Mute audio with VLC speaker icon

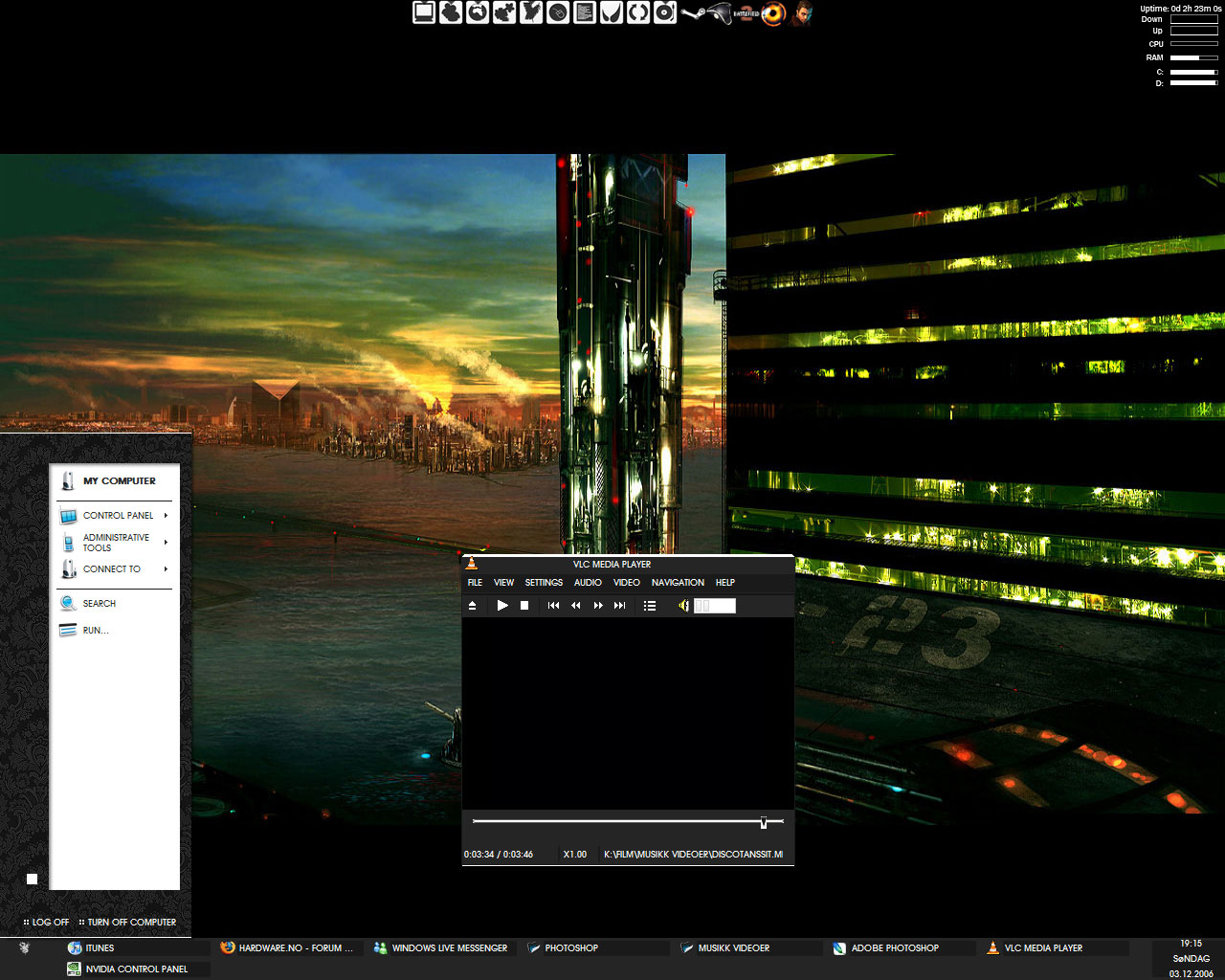[x=683, y=606]
